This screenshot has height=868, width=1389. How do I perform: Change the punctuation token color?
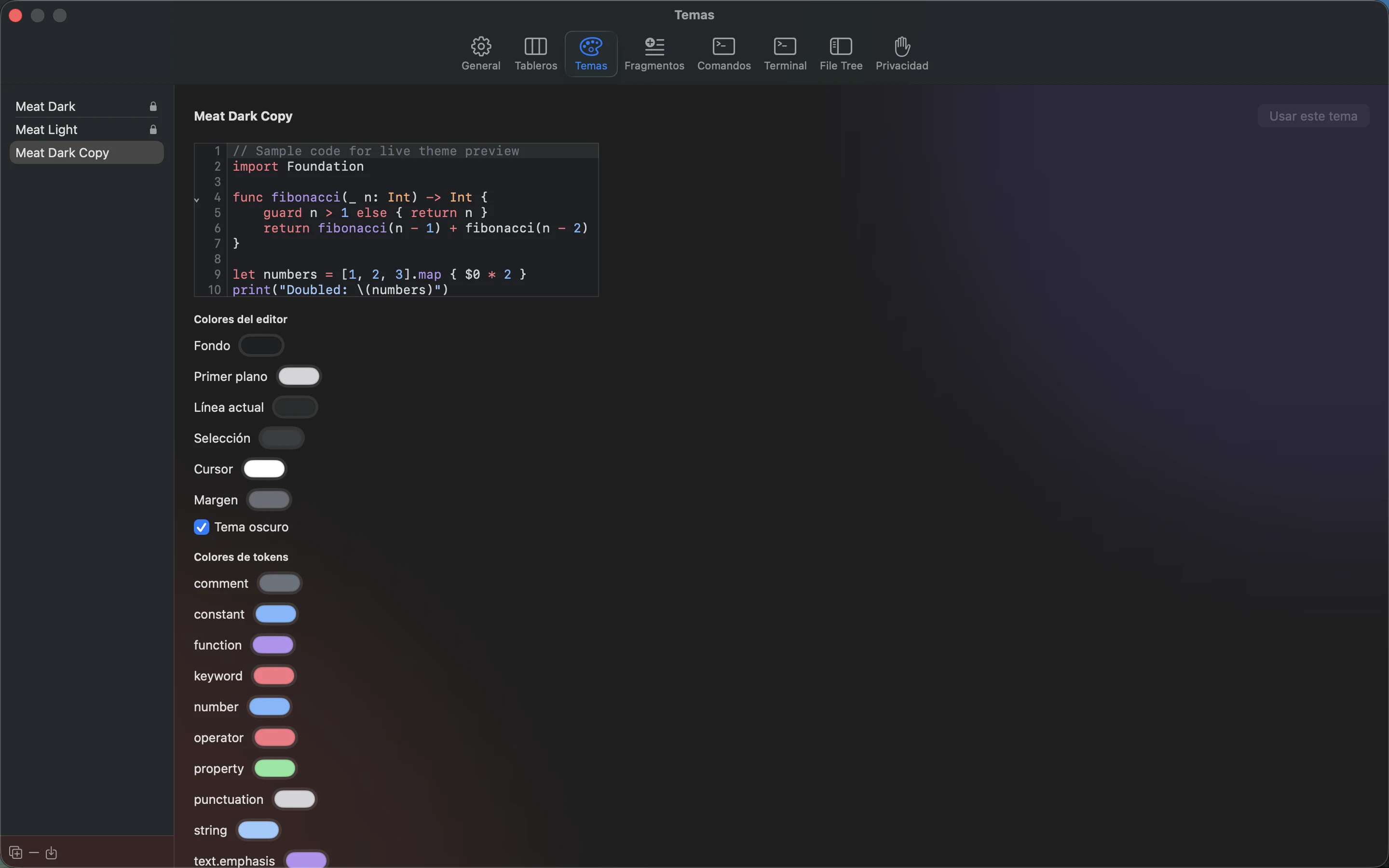coord(295,800)
